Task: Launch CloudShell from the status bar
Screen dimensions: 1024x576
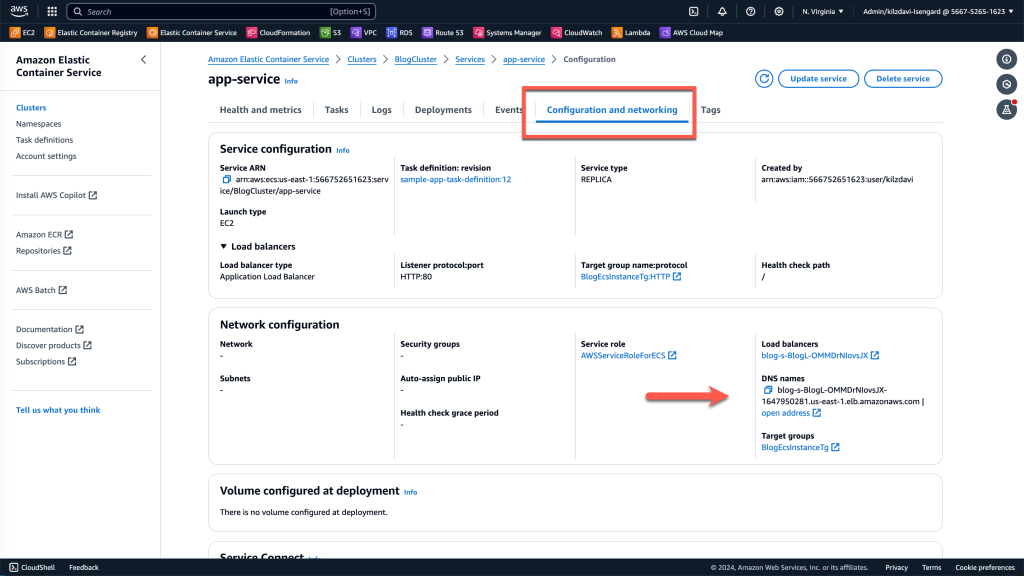Action: point(31,567)
